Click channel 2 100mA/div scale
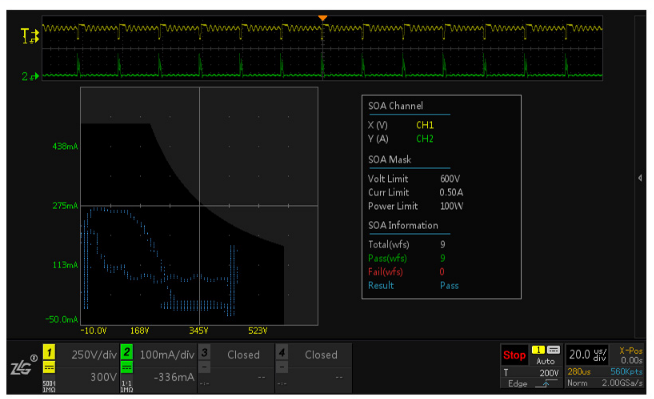This screenshot has height=399, width=654. (x=167, y=355)
